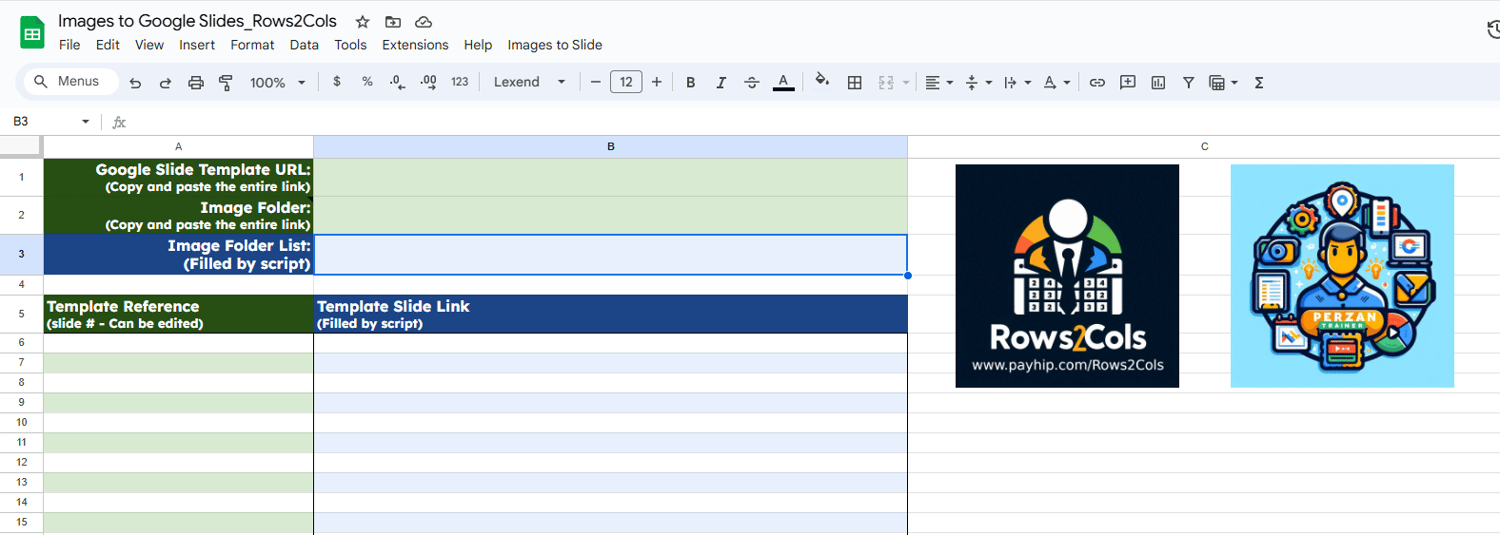Open vertical align dropdown
The image size is (1500, 535).
[x=978, y=82]
